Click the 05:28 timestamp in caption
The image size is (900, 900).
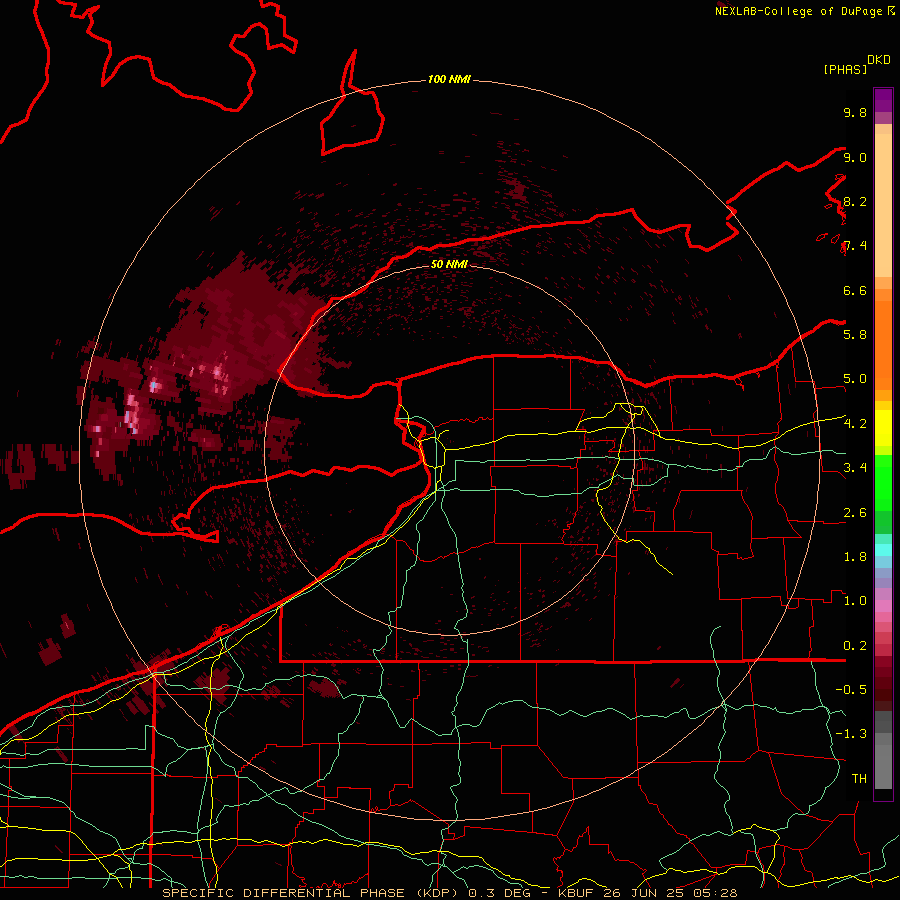coord(717,893)
